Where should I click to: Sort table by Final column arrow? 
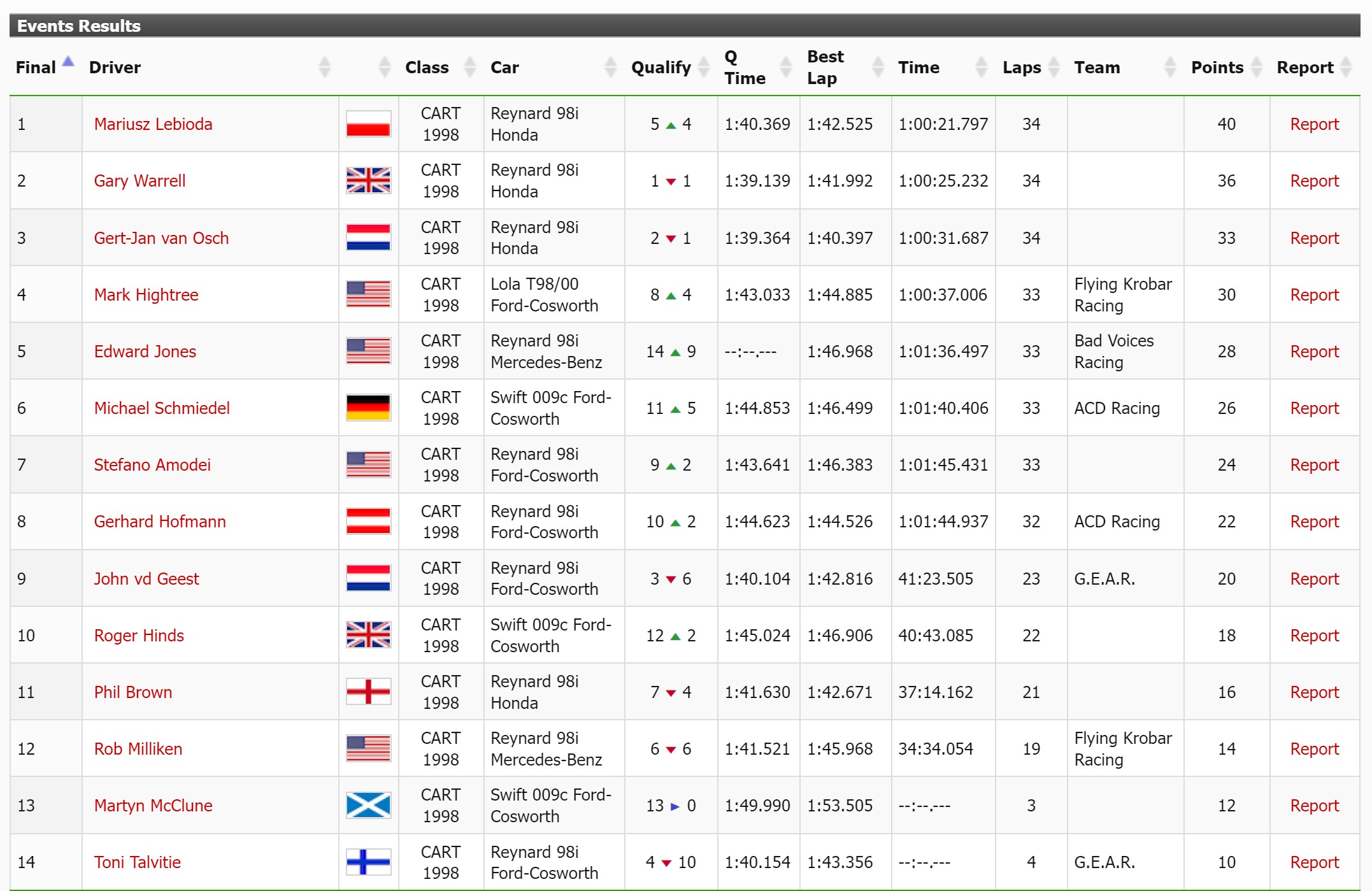[68, 62]
